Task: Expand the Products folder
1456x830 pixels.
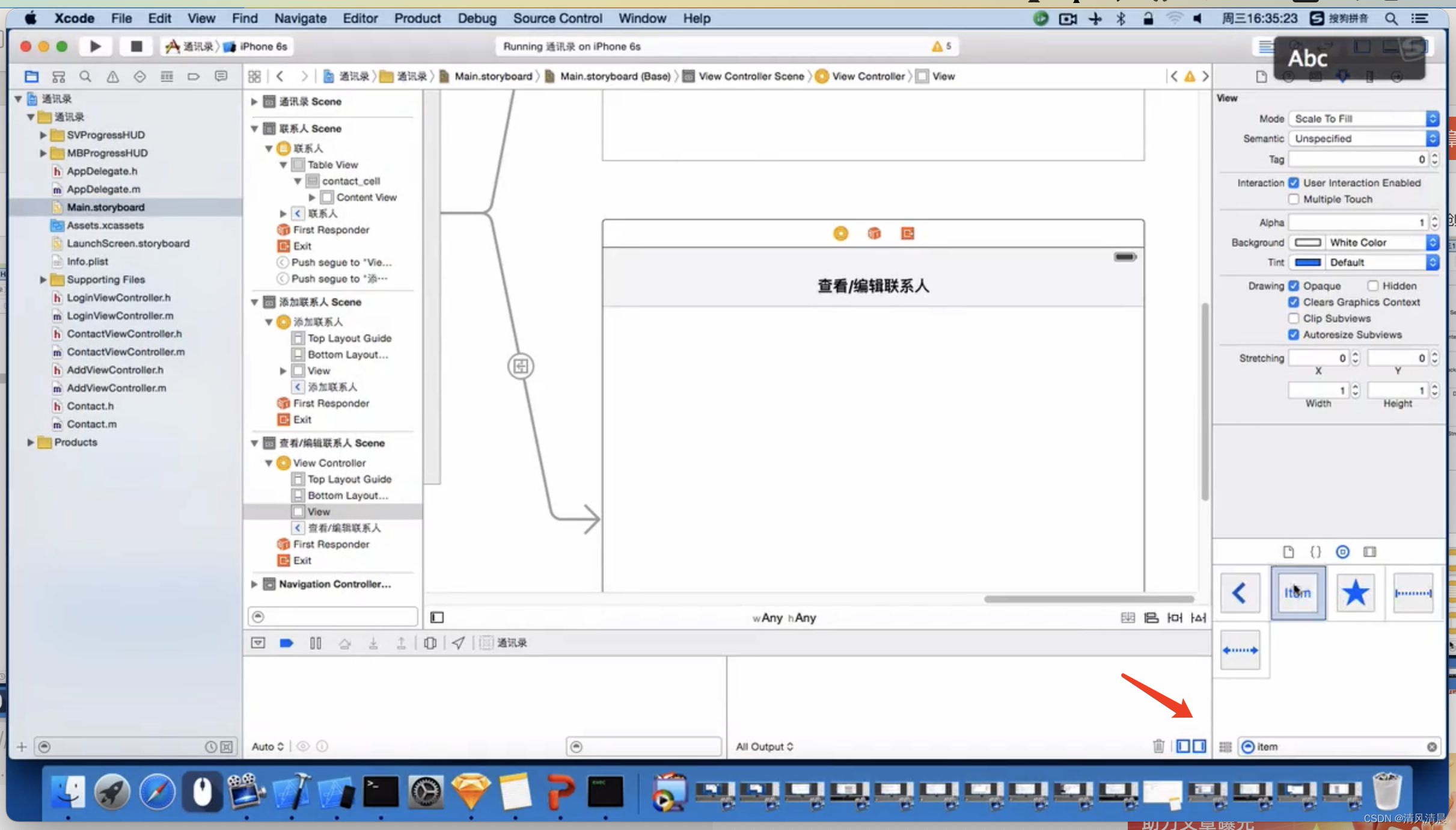Action: click(x=30, y=442)
